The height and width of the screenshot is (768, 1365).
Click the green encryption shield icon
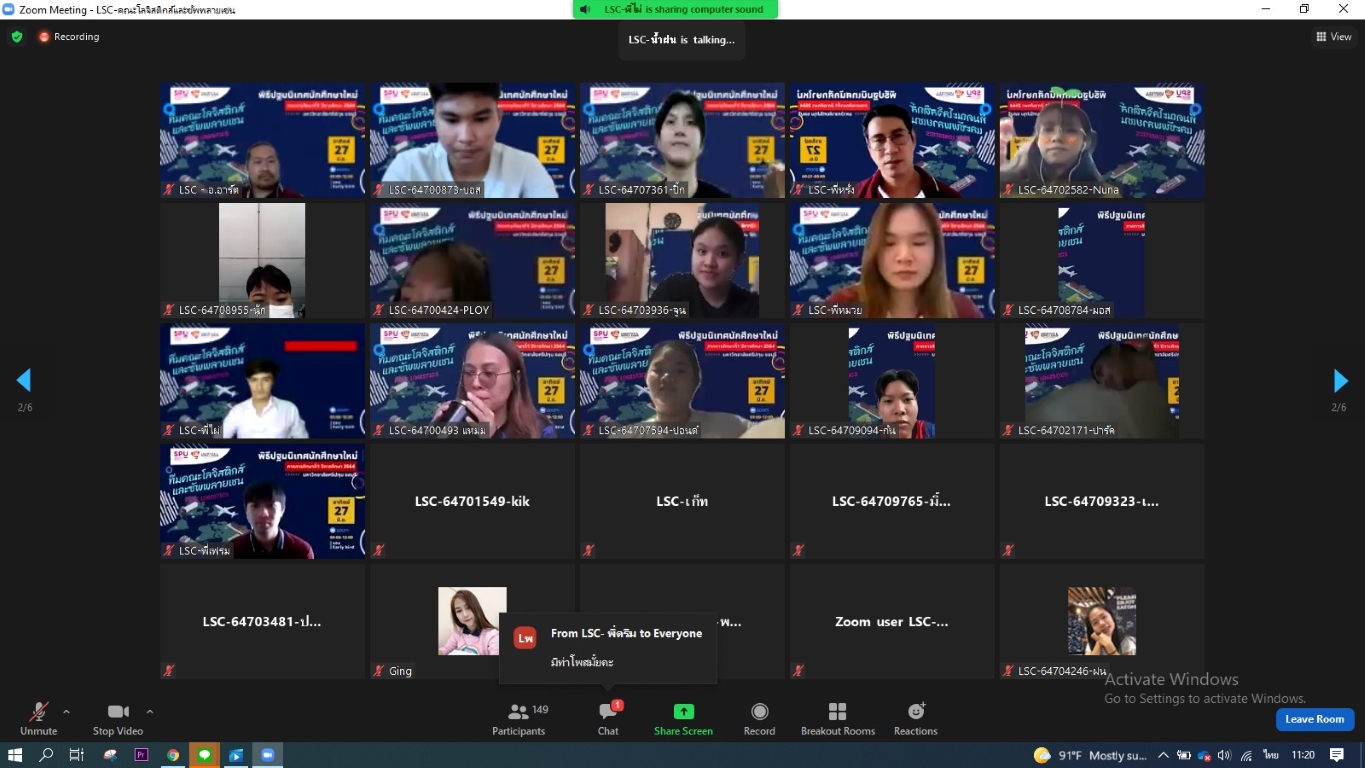click(17, 36)
